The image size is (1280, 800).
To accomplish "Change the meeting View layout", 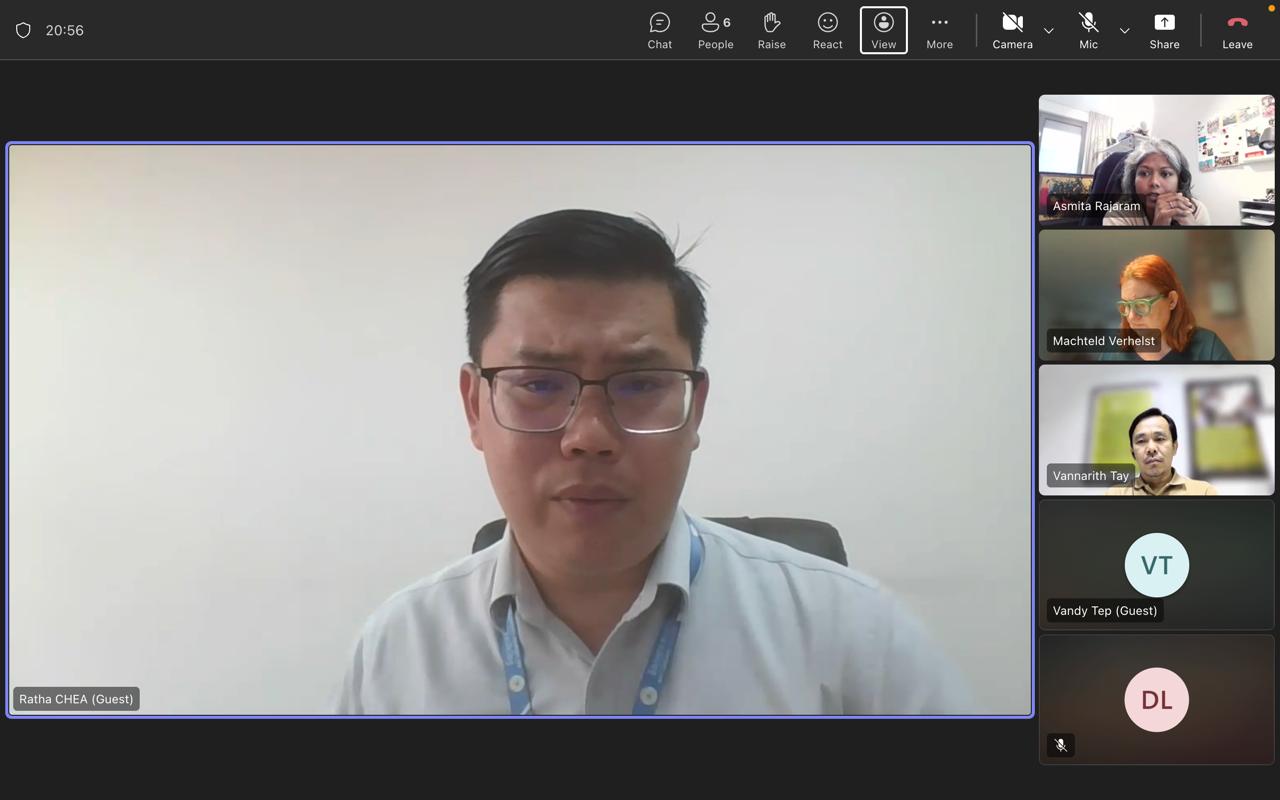I will (x=883, y=30).
